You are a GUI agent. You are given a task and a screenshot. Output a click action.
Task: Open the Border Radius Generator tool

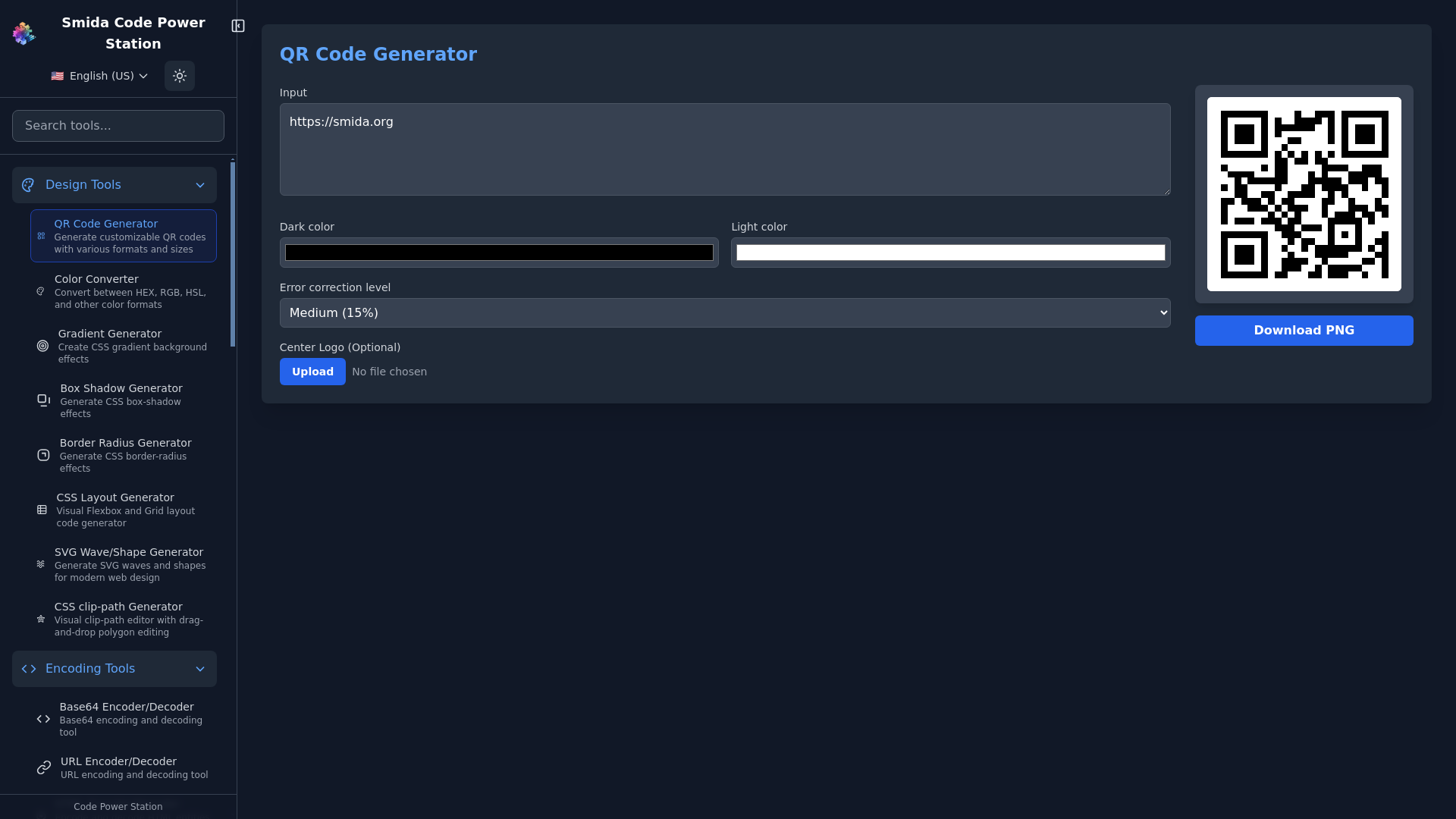tap(124, 455)
